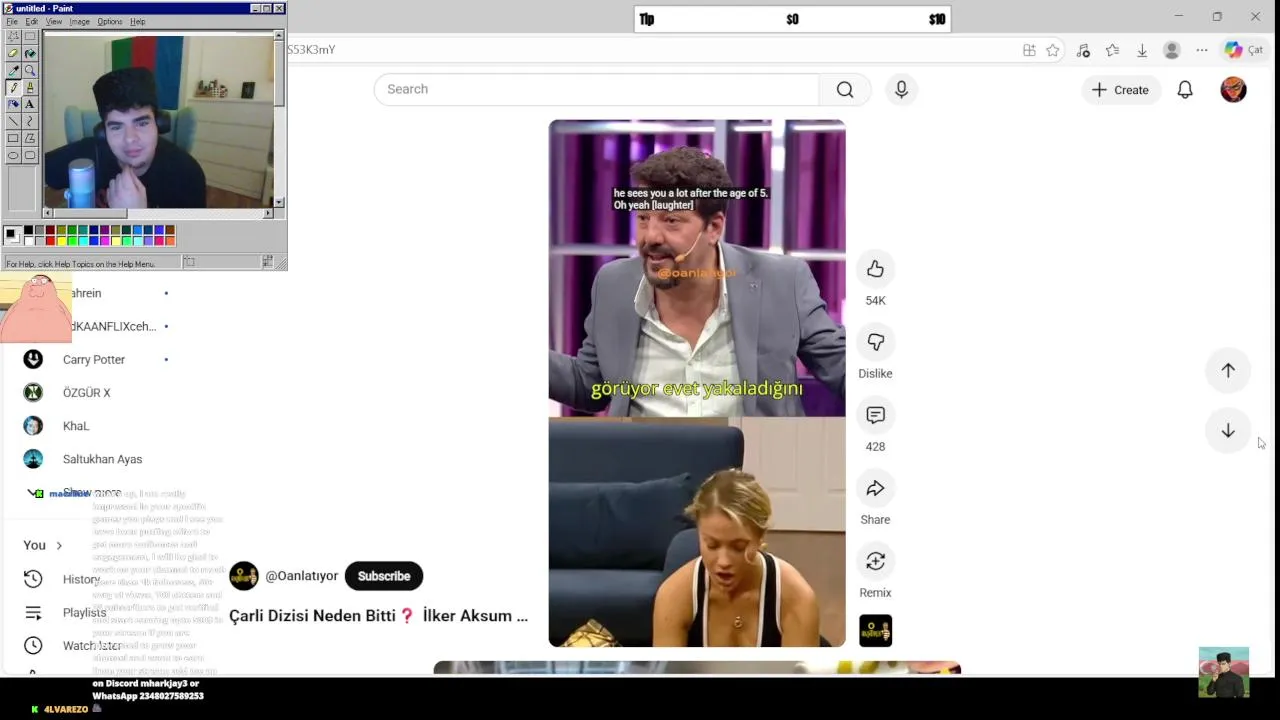Click the Dislike thumbs down icon
This screenshot has width=1280, height=720.
point(875,342)
